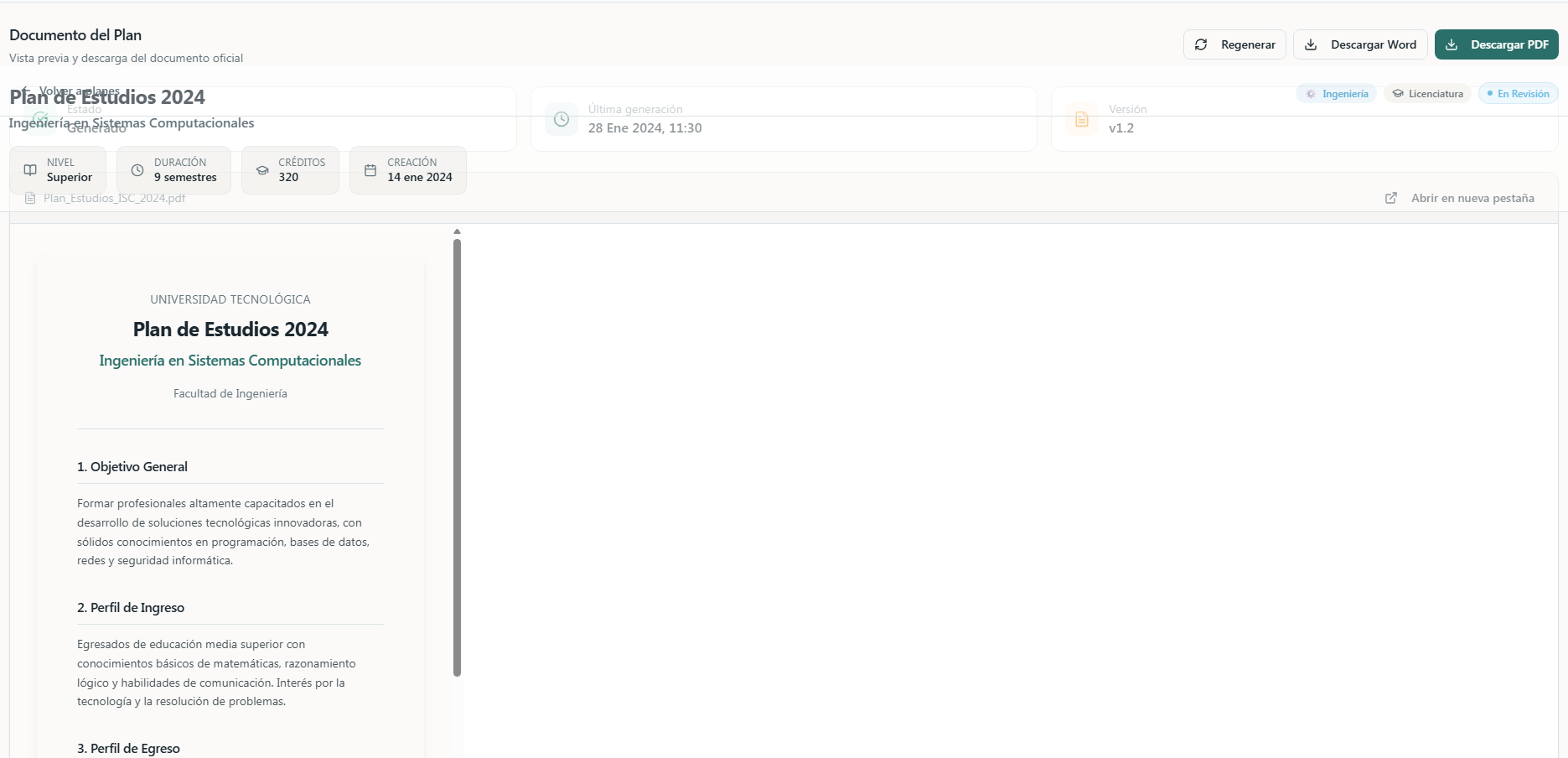Click the Perfil de Ingreso section heading
The image size is (1568, 758).
pyautogui.click(x=131, y=608)
